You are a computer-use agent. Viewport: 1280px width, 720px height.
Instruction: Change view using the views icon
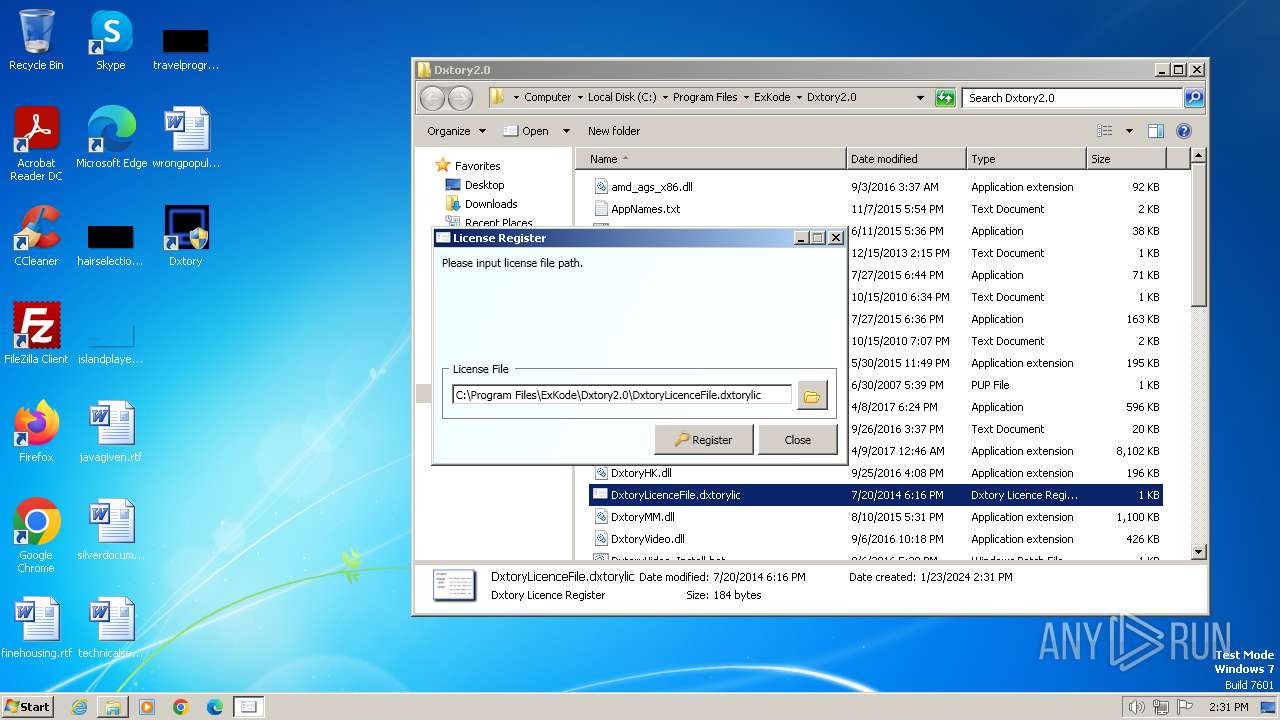click(1105, 131)
